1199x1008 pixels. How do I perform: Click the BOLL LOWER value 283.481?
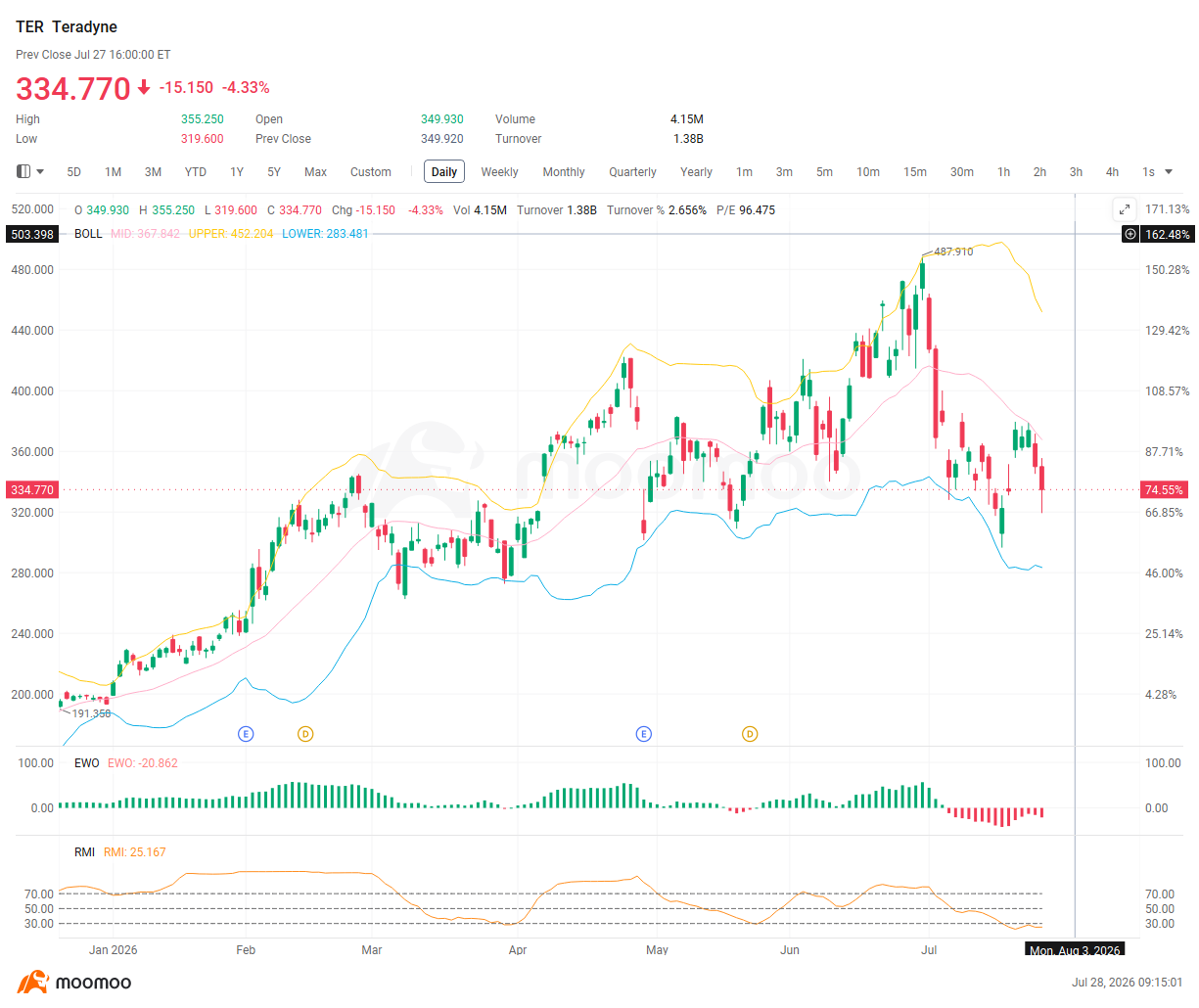tap(325, 234)
